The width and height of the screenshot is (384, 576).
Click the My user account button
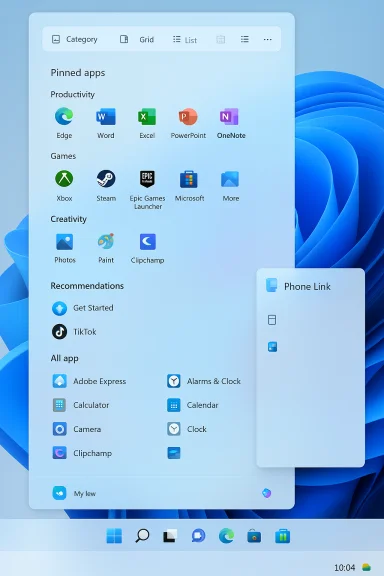tap(74, 493)
